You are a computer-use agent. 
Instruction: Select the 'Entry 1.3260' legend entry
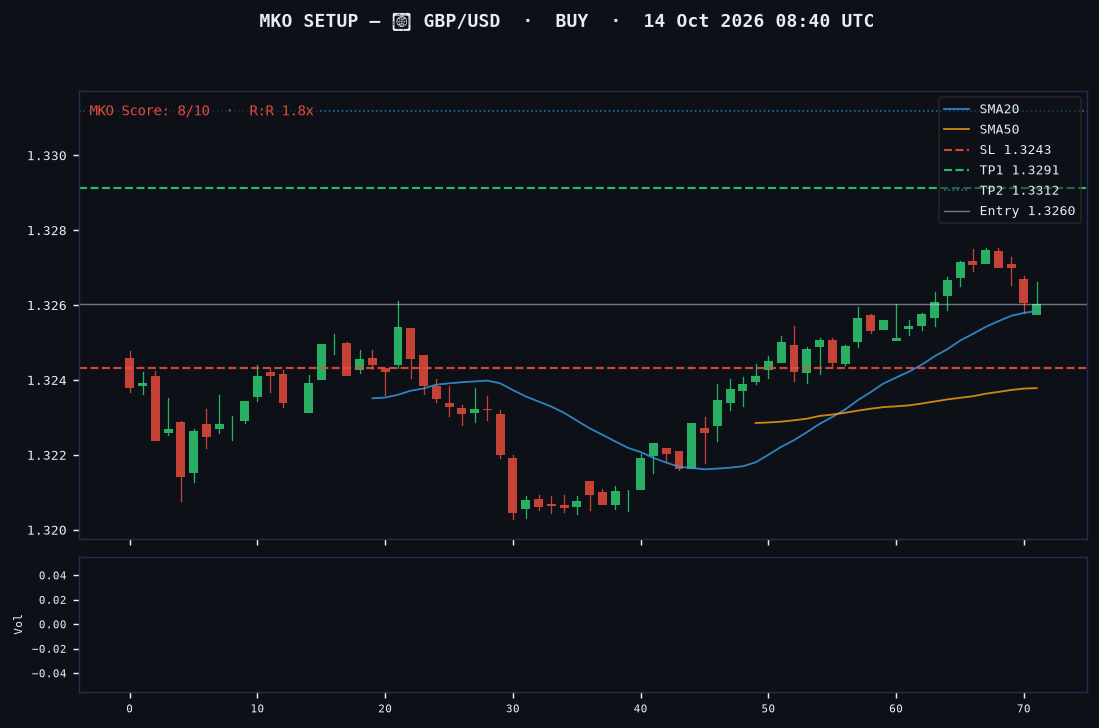click(1027, 211)
